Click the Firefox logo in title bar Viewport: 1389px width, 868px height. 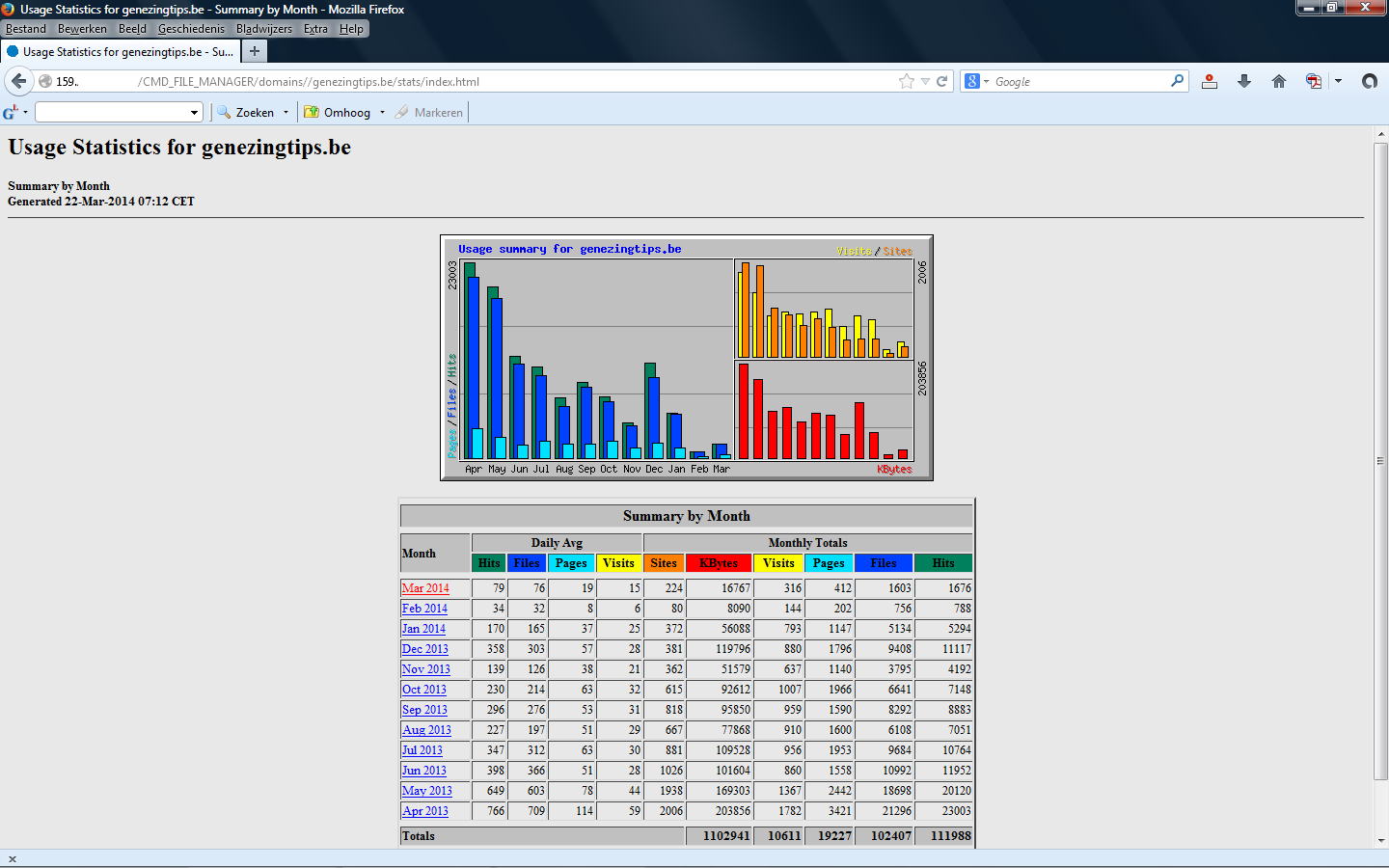pos(9,9)
